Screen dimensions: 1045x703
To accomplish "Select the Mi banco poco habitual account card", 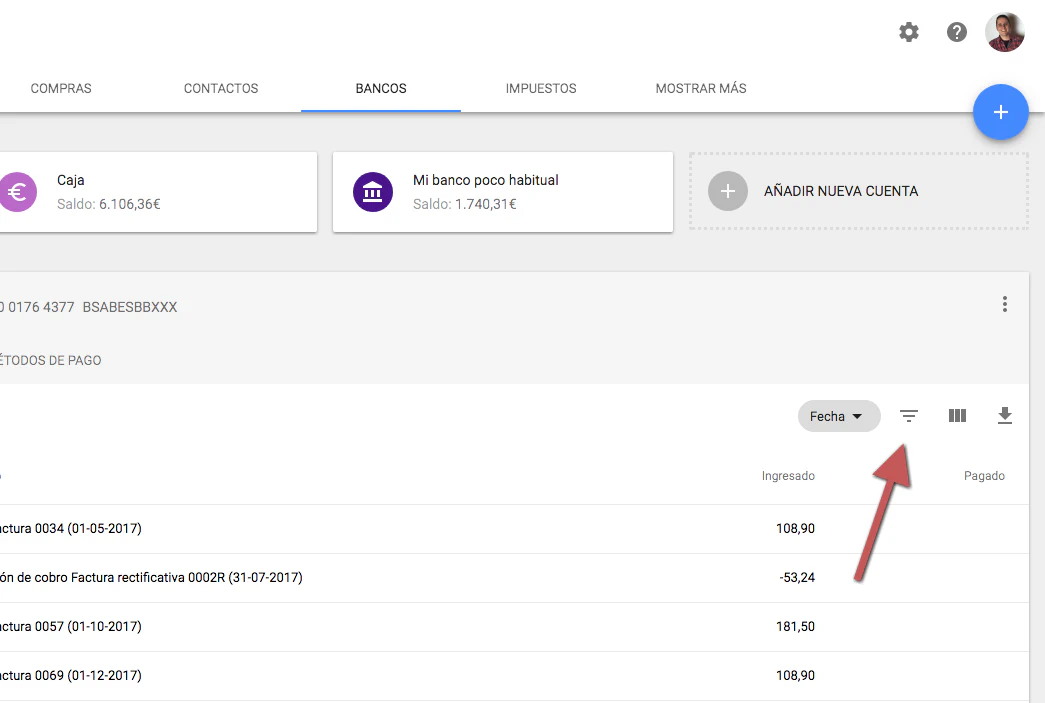I will pyautogui.click(x=502, y=192).
